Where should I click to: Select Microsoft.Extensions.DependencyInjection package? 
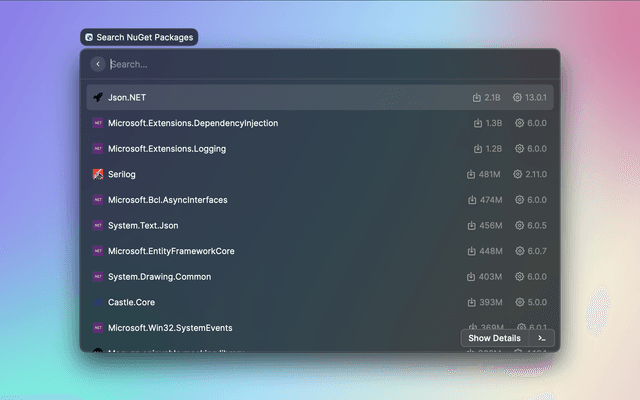click(193, 123)
